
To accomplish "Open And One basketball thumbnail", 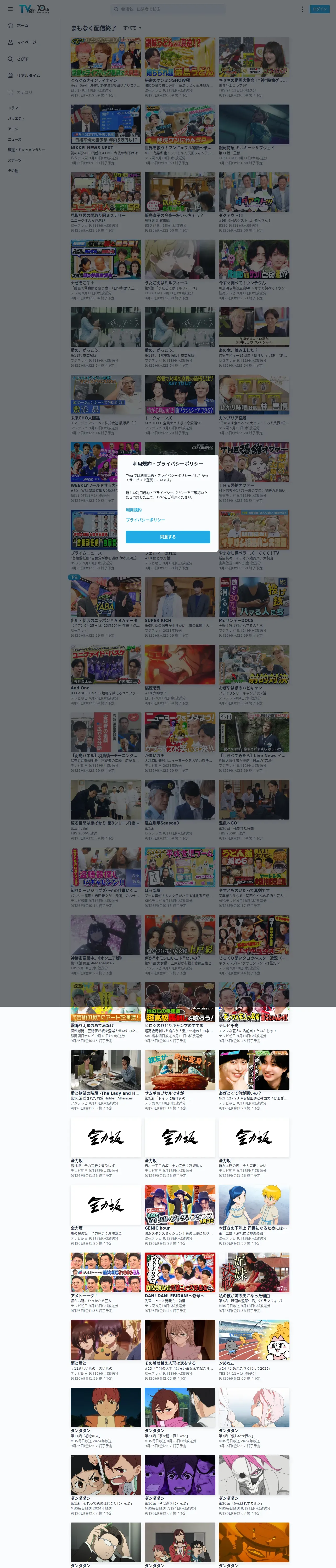I will (105, 665).
